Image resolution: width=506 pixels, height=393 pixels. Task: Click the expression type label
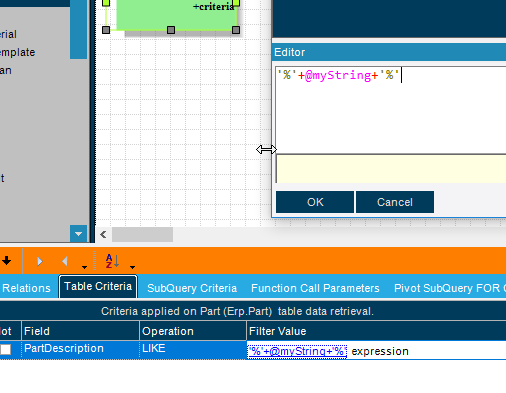(380, 351)
